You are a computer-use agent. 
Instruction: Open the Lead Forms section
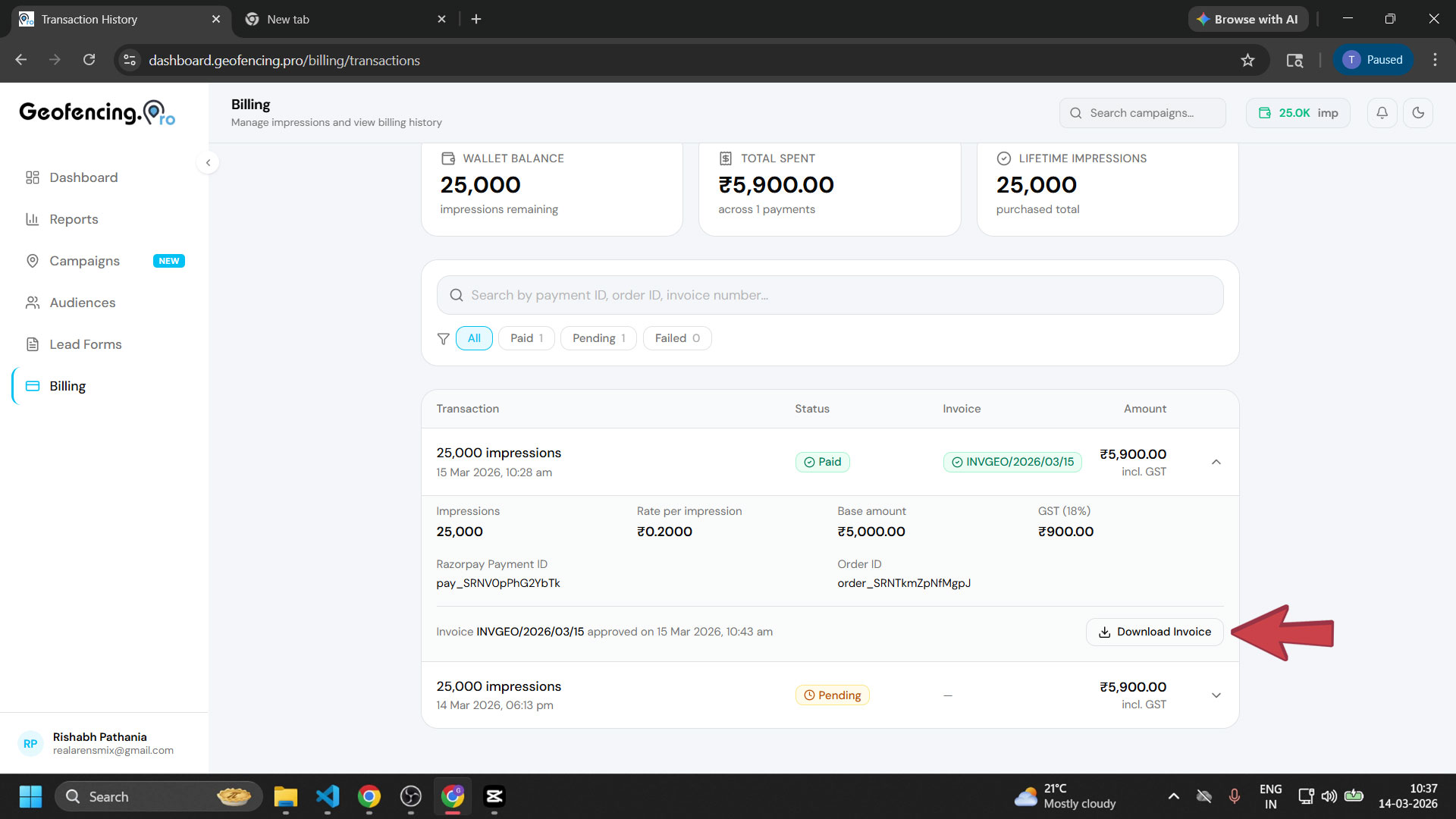tap(85, 344)
